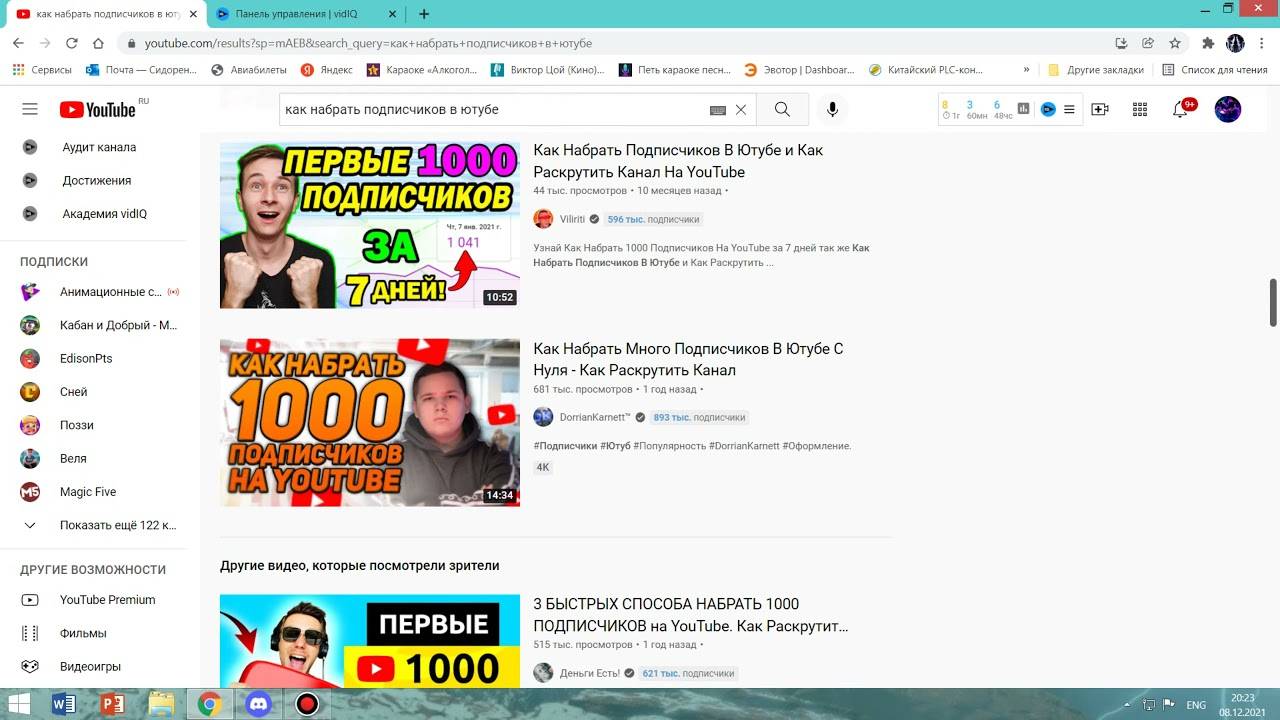Image resolution: width=1280 pixels, height=720 pixels.
Task: Start a voice search with the microphone icon
Action: tap(832, 109)
